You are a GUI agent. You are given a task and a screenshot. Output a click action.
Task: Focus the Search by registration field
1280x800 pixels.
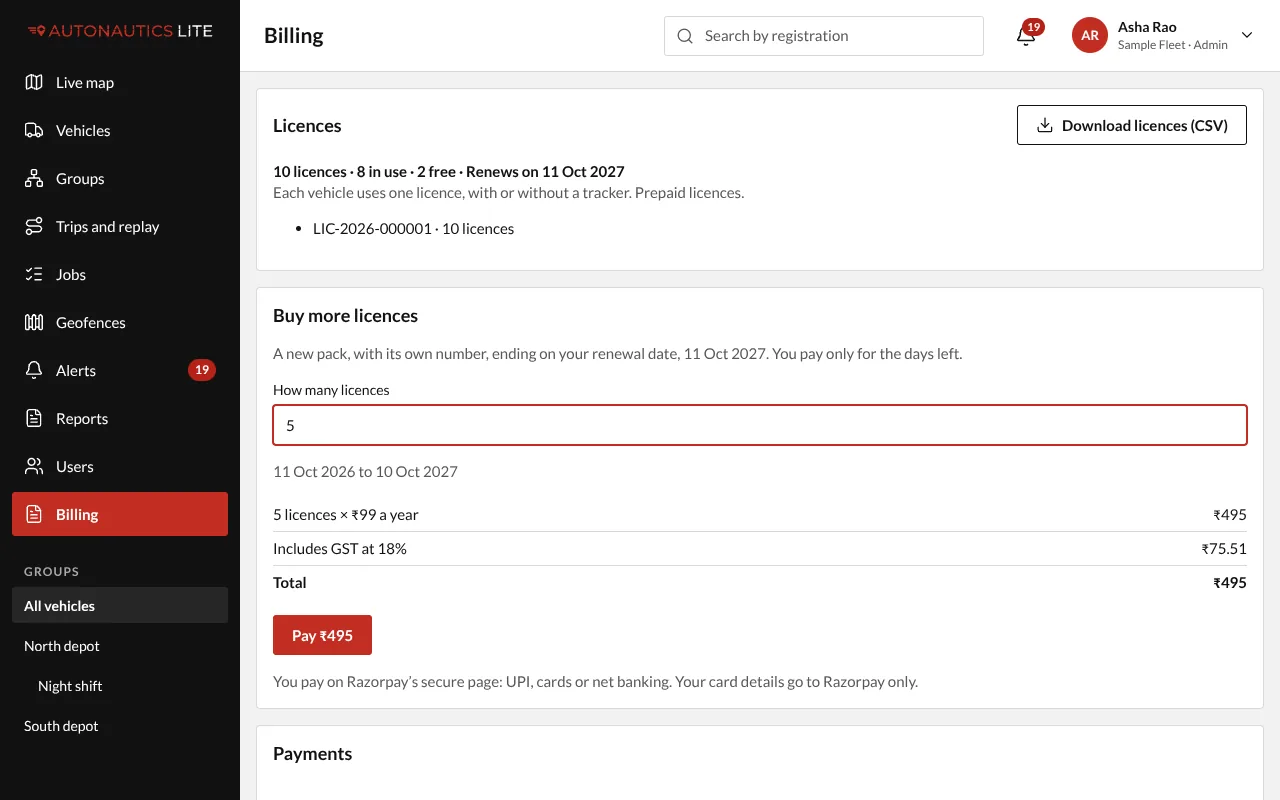pos(824,36)
